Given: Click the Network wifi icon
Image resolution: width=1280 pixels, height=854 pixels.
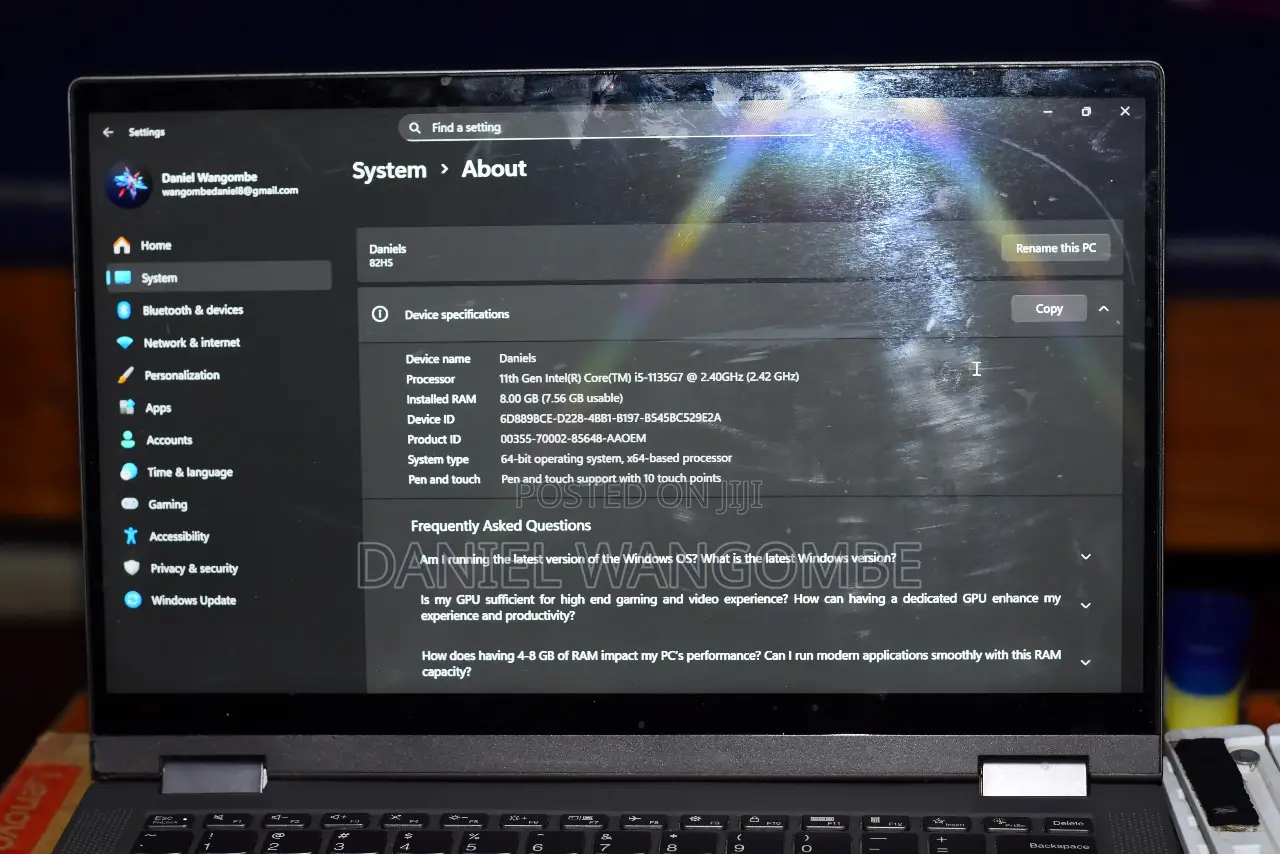Looking at the screenshot, I should [x=125, y=343].
